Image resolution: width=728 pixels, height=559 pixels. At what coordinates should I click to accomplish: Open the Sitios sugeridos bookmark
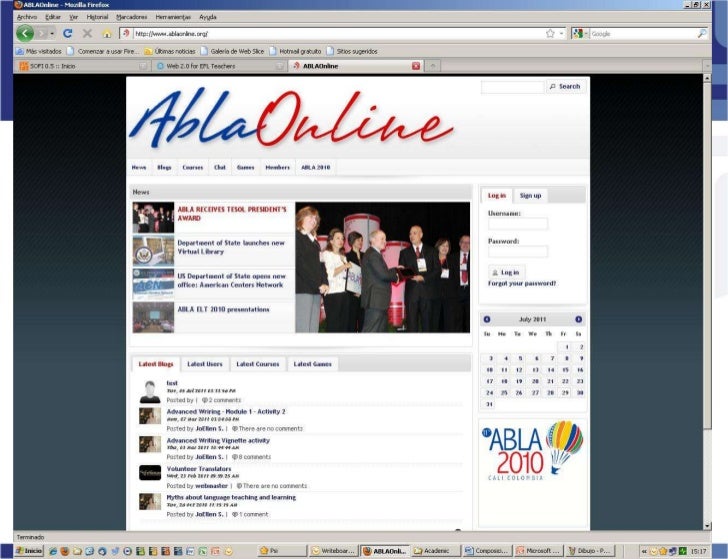(x=352, y=51)
